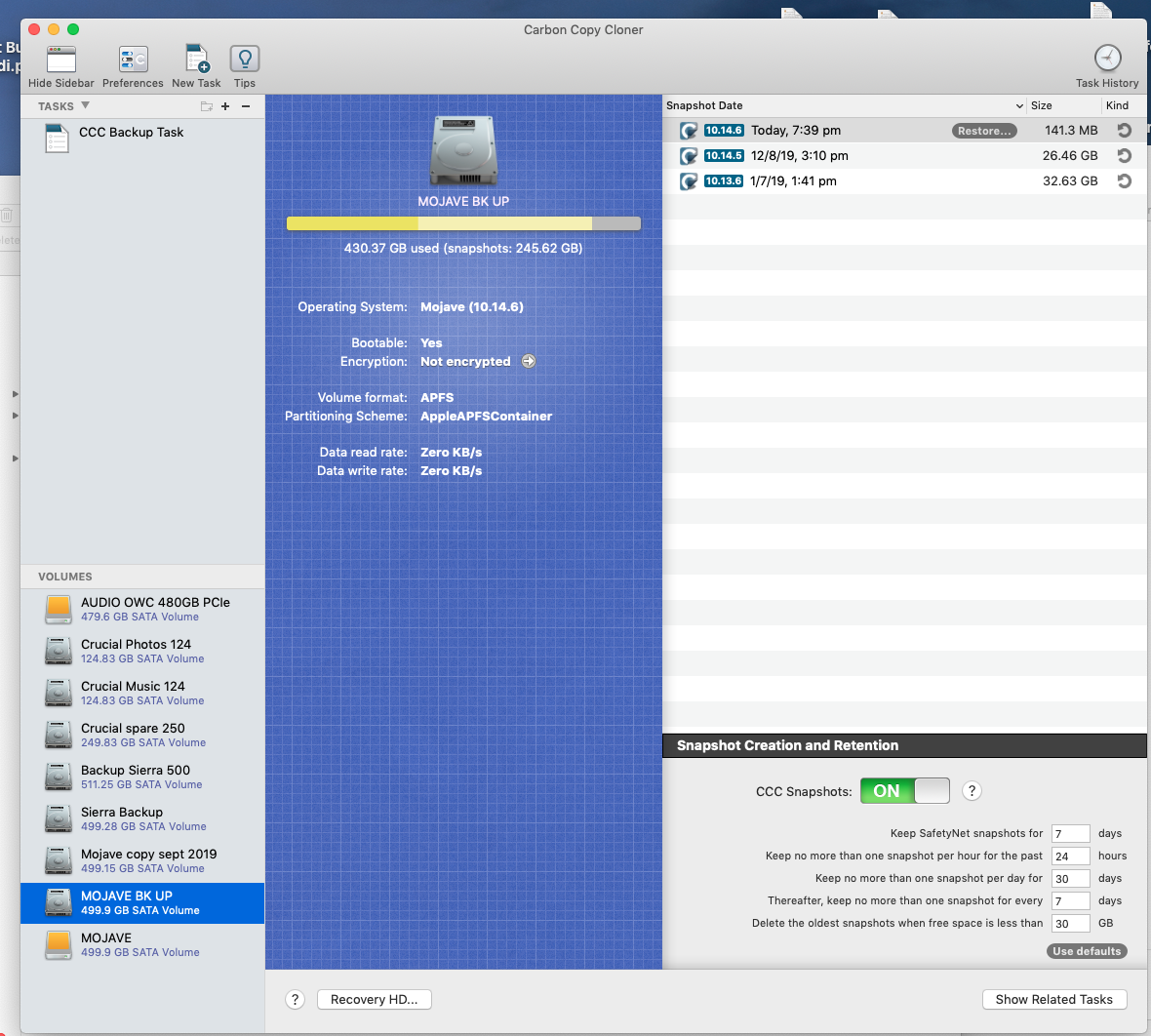The image size is (1151, 1036).
Task: Create a New Task from the toolbar
Action: (197, 59)
